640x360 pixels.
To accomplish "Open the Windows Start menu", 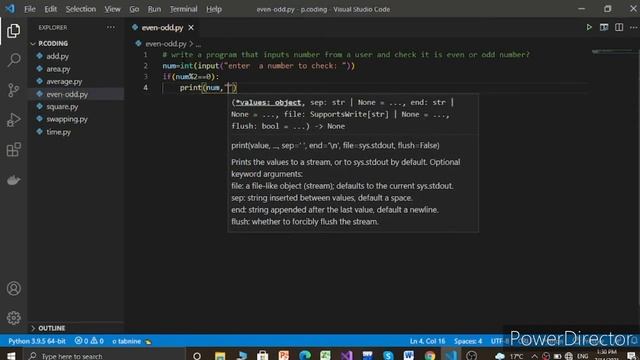I will 11,356.
